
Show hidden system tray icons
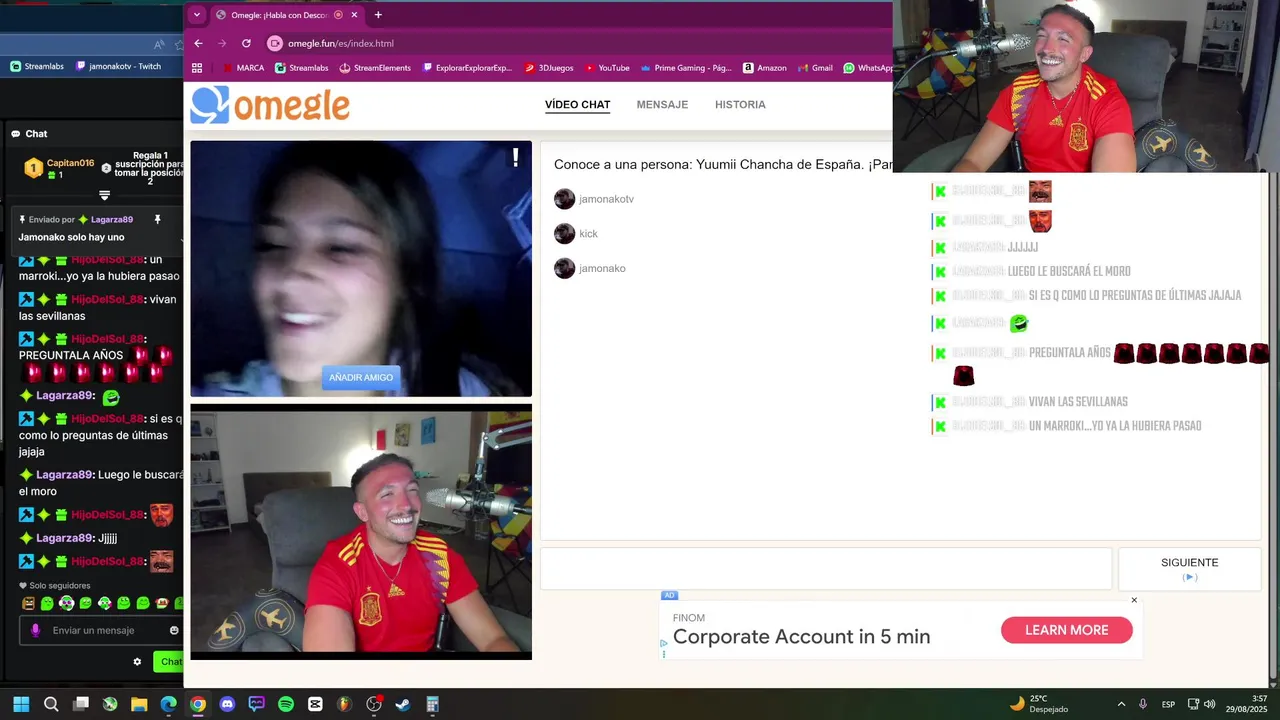pos(1121,704)
